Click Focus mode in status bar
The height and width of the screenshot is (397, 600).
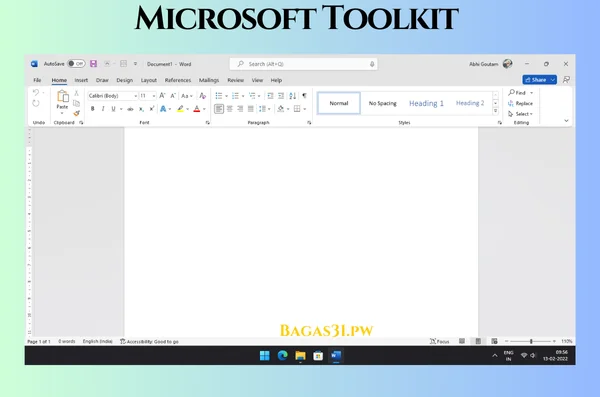coord(439,341)
